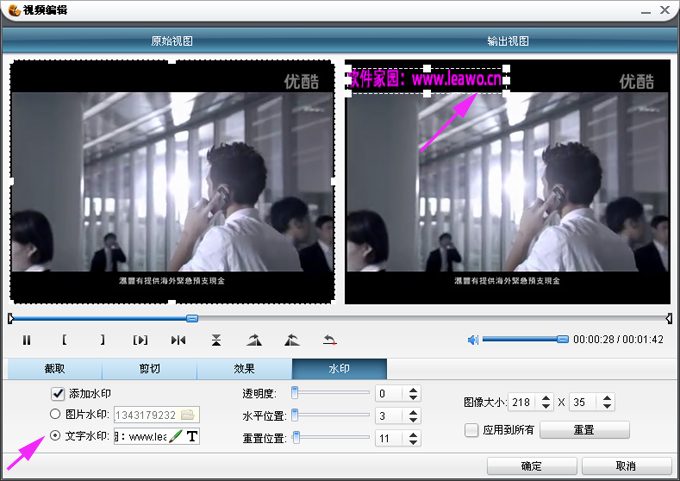680x481 pixels.
Task: Click the 确定 button
Action: pyautogui.click(x=532, y=466)
